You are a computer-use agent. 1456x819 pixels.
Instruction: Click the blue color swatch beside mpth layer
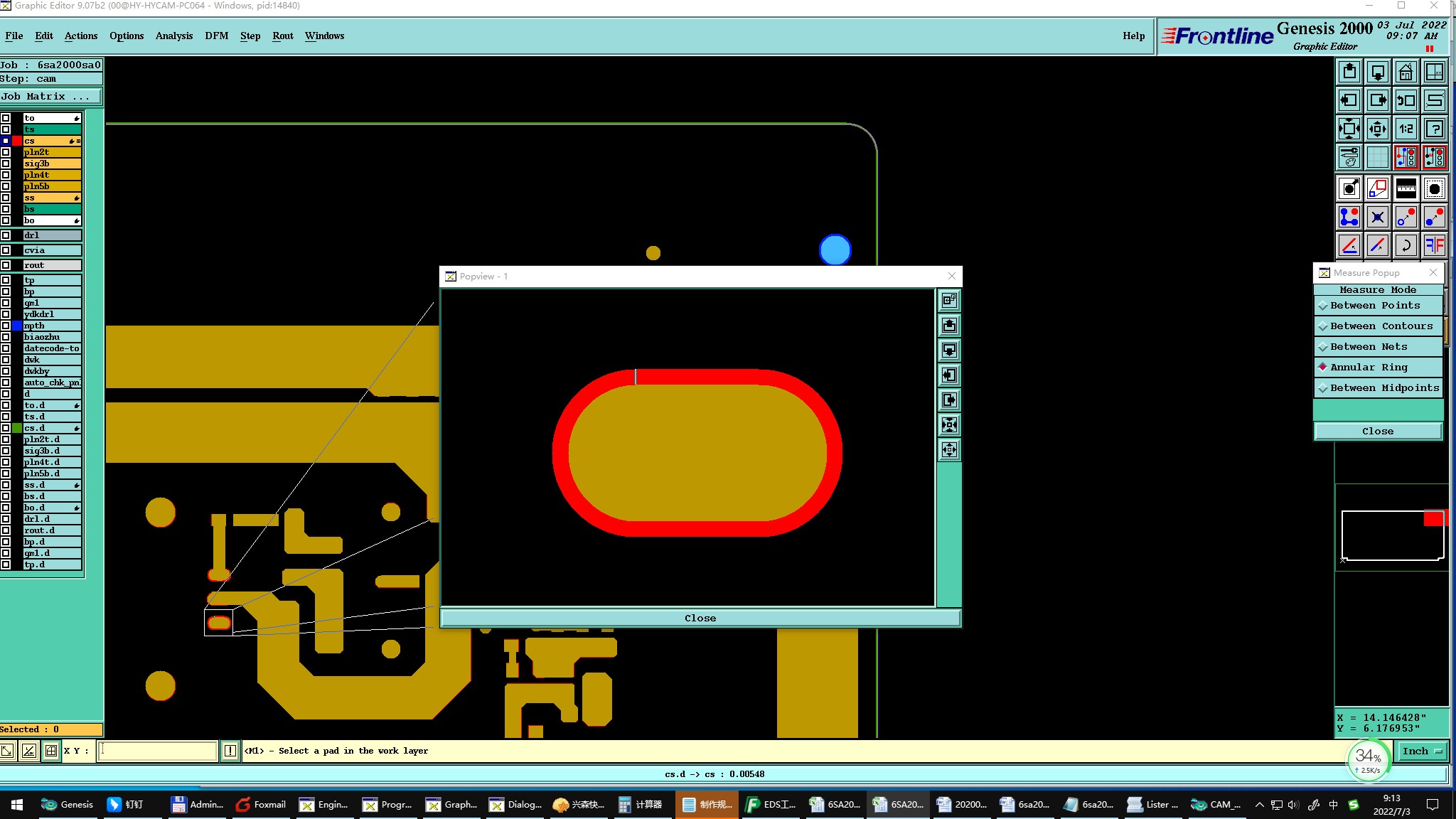point(17,326)
